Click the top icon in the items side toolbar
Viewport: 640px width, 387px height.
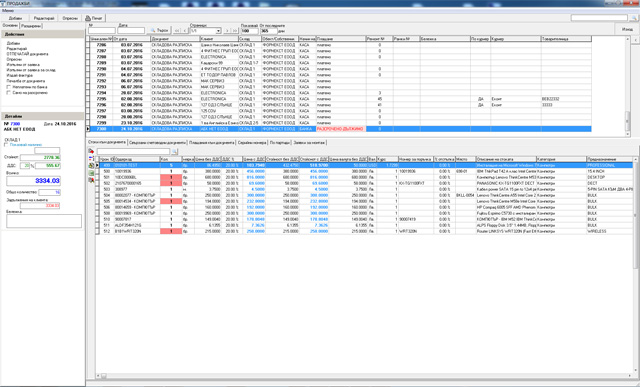(91, 151)
